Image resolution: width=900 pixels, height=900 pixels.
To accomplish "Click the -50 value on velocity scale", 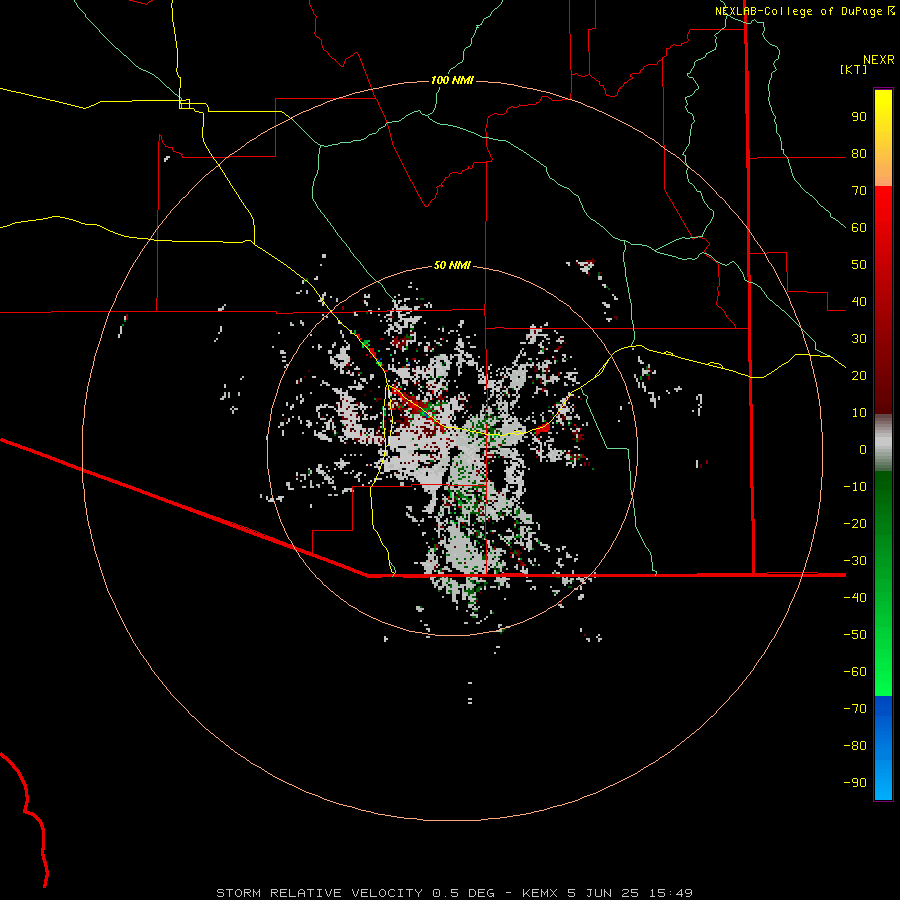I will (x=855, y=635).
